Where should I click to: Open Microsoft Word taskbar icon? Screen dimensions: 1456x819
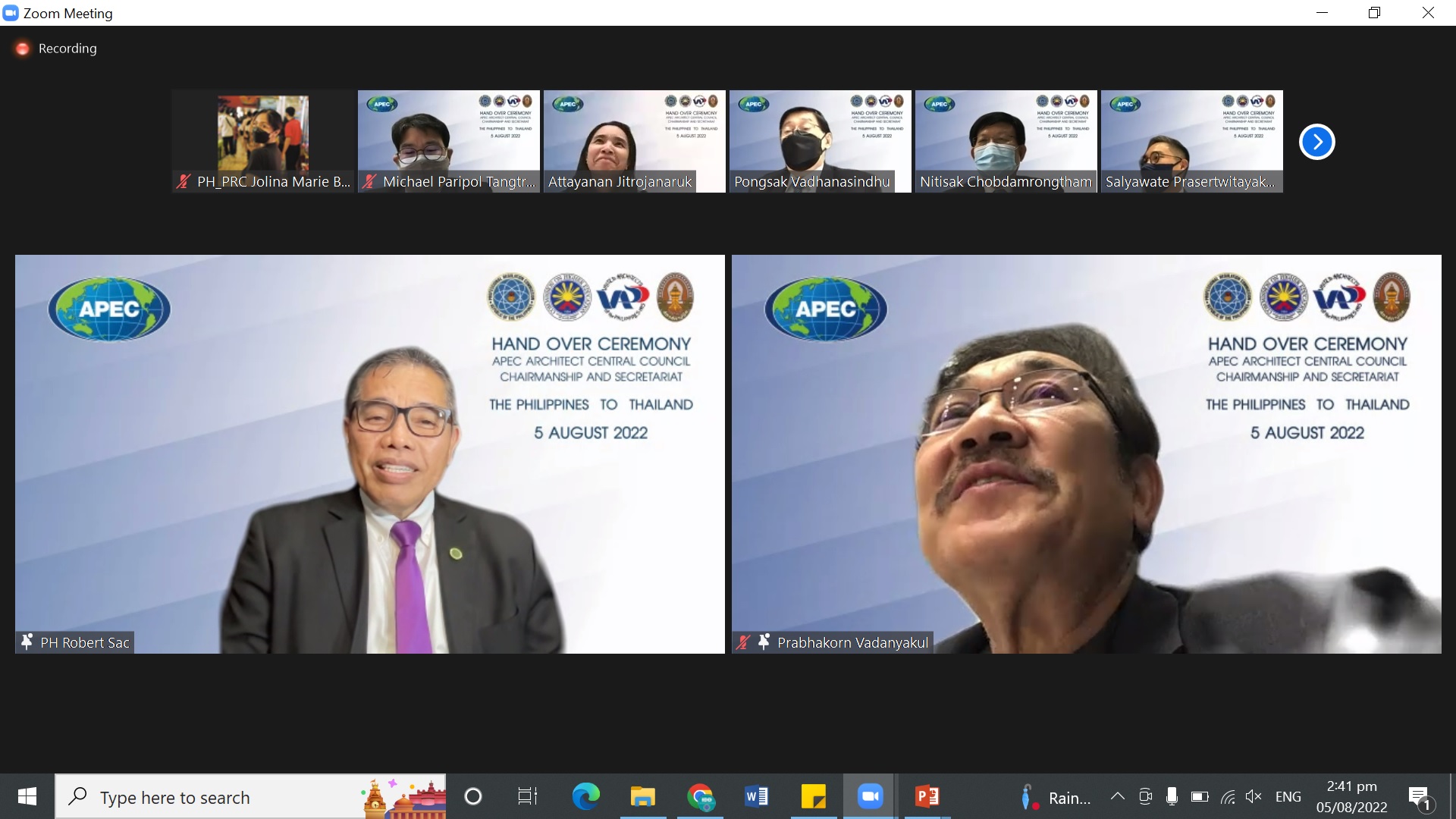756,796
